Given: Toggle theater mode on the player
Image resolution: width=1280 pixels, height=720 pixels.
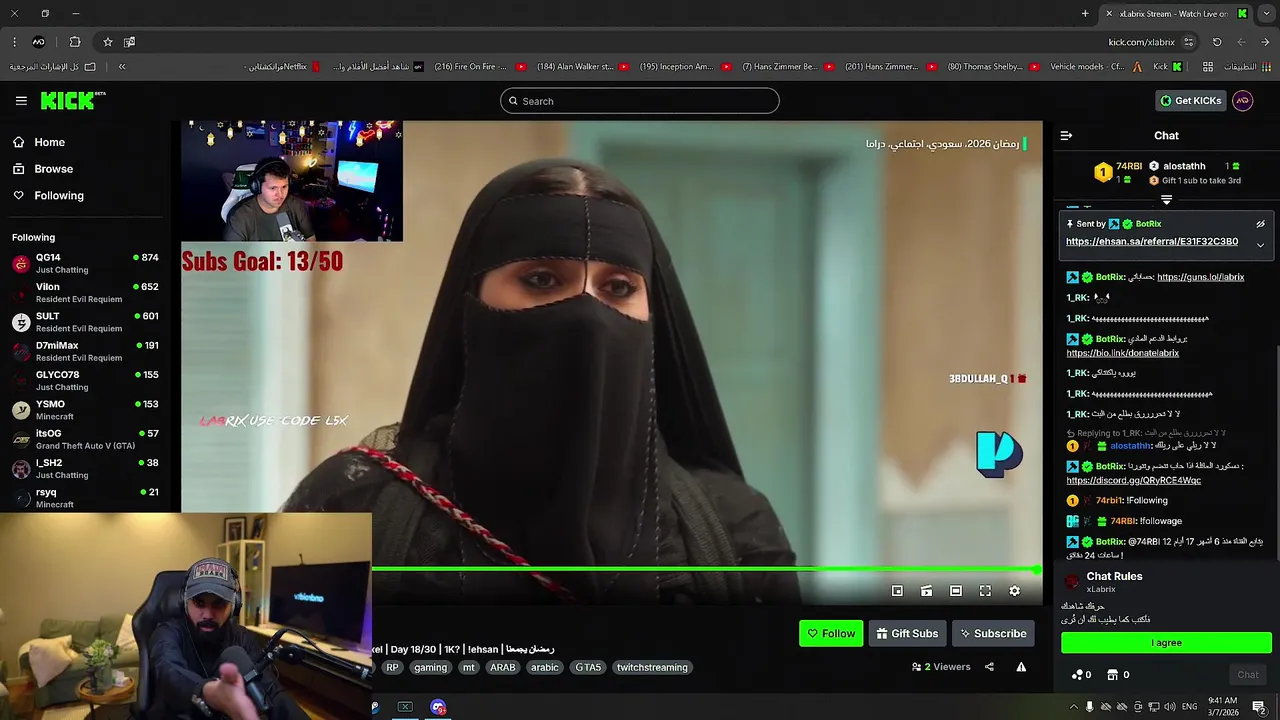Looking at the screenshot, I should click(956, 591).
